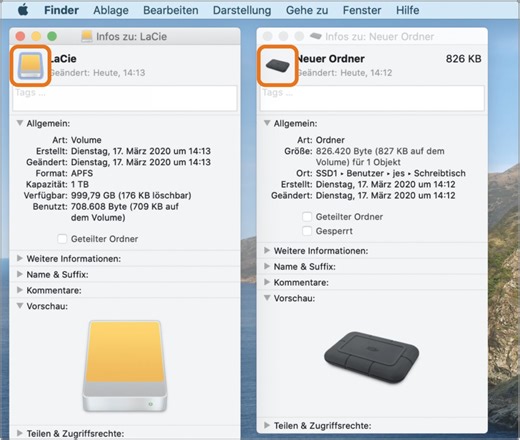Enable Geteilter Ordner checkbox in Neuer Ordner window
The height and width of the screenshot is (440, 520).
[307, 217]
